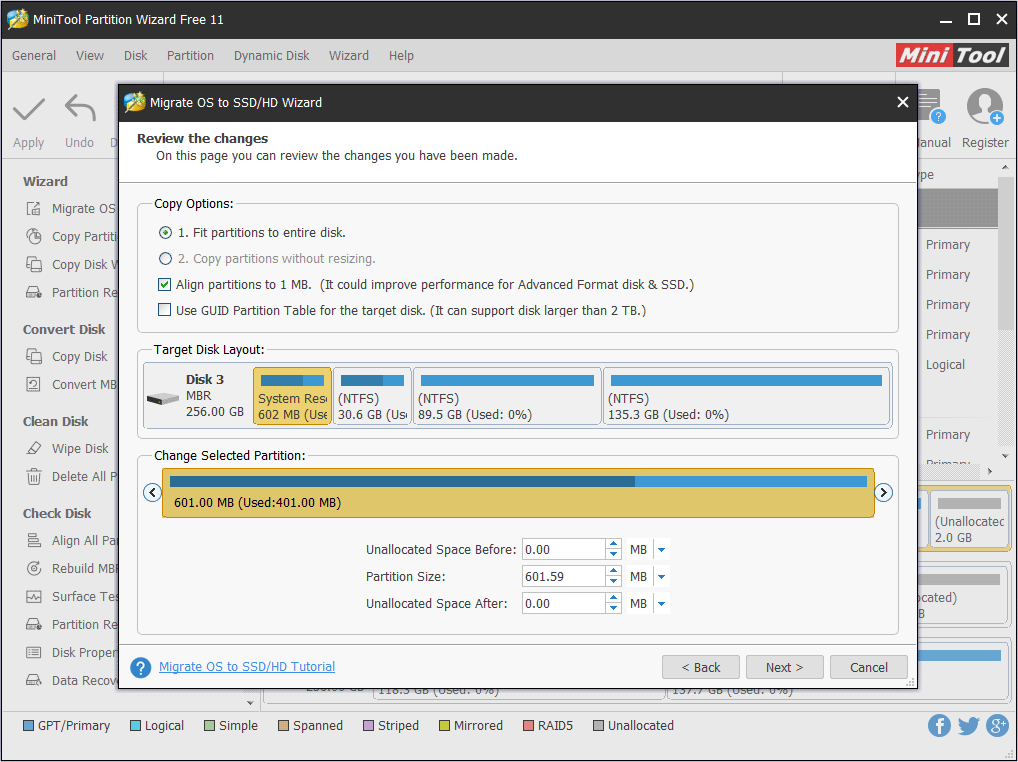Click next partition right arrow

click(x=883, y=493)
